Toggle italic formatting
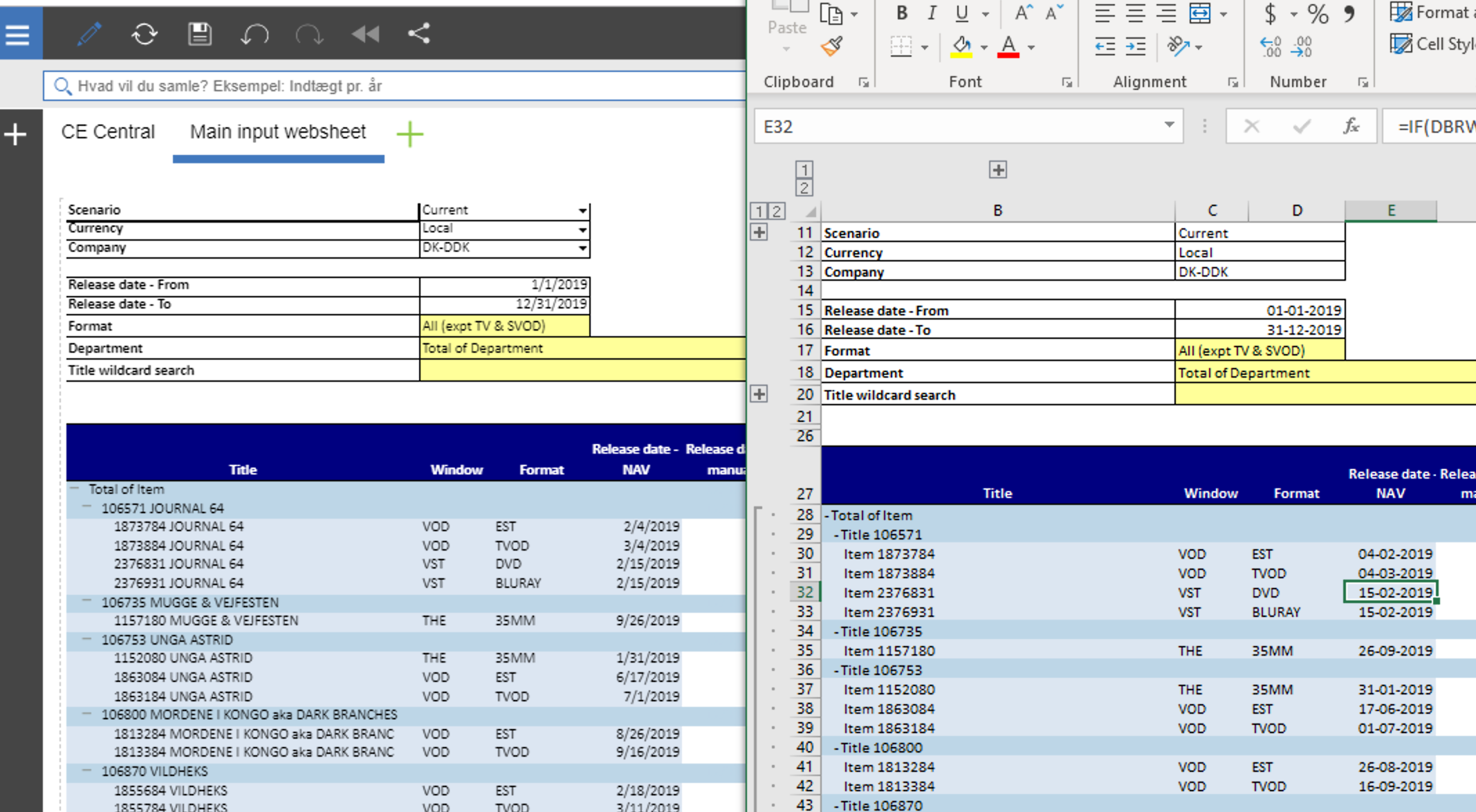Viewport: 1476px width, 812px height. tap(931, 12)
